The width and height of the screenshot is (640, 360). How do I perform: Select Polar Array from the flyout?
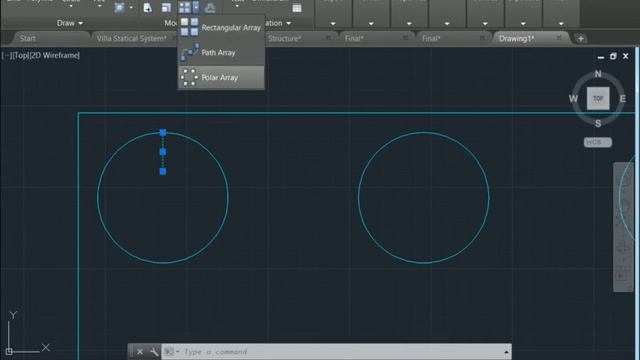[x=221, y=77]
